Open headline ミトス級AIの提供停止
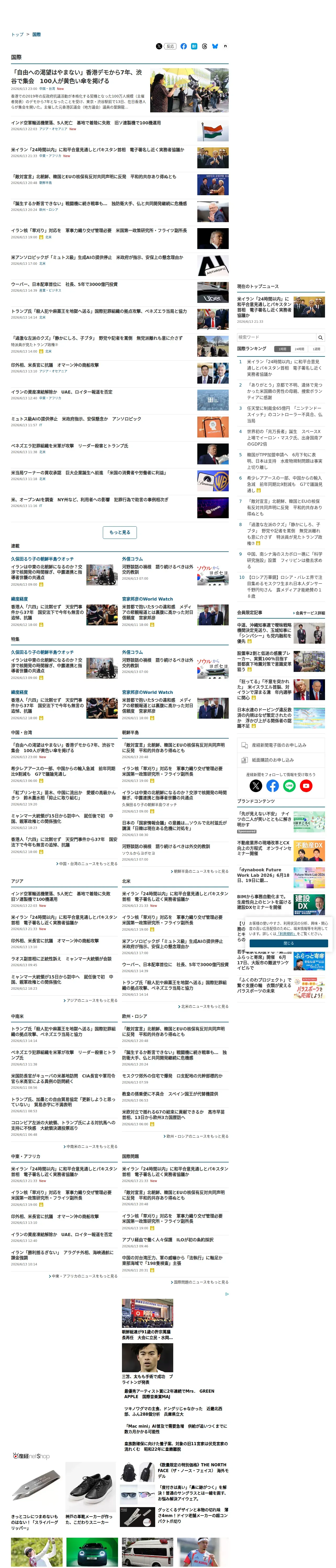 point(76,419)
